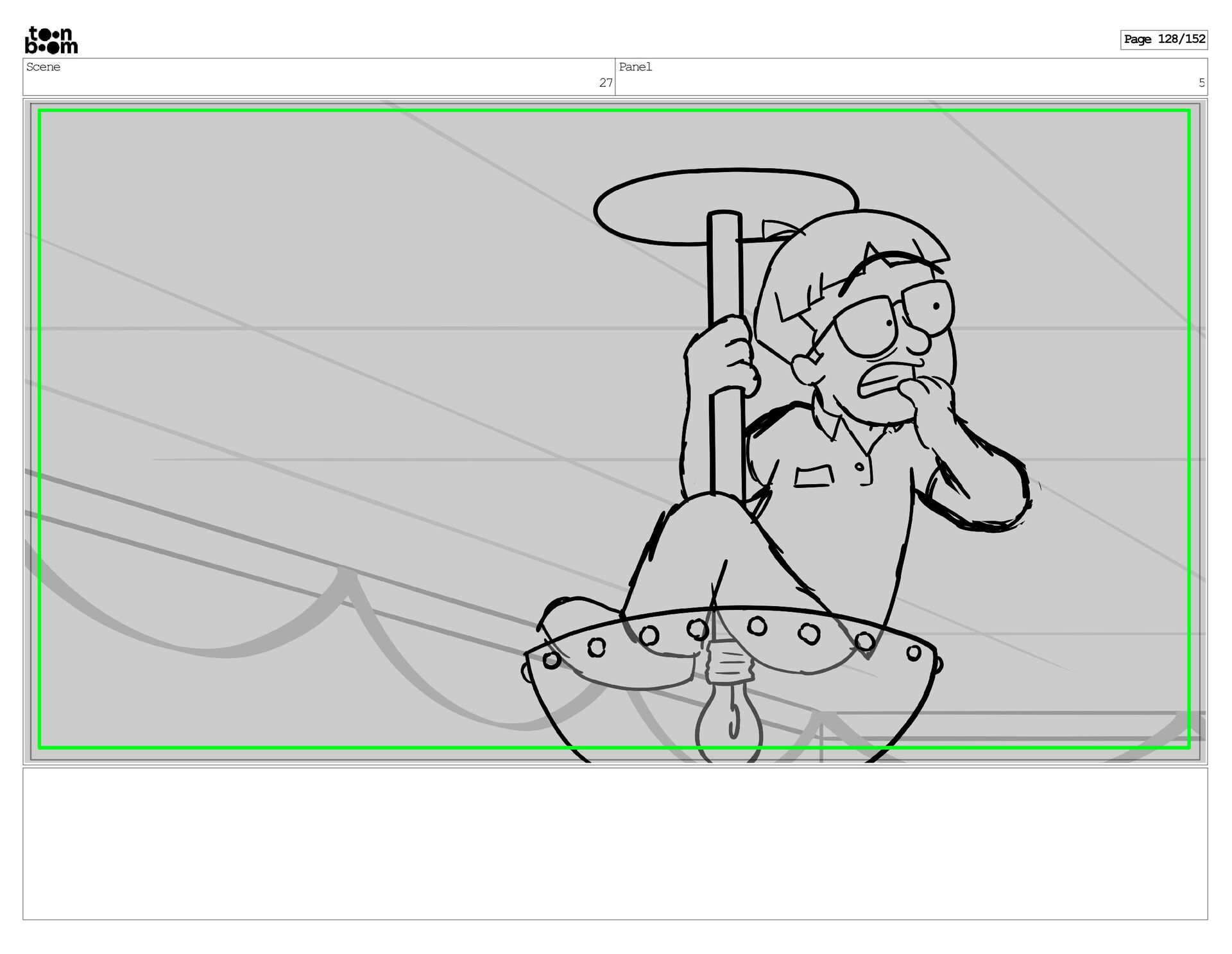Click scene number 27

[605, 83]
